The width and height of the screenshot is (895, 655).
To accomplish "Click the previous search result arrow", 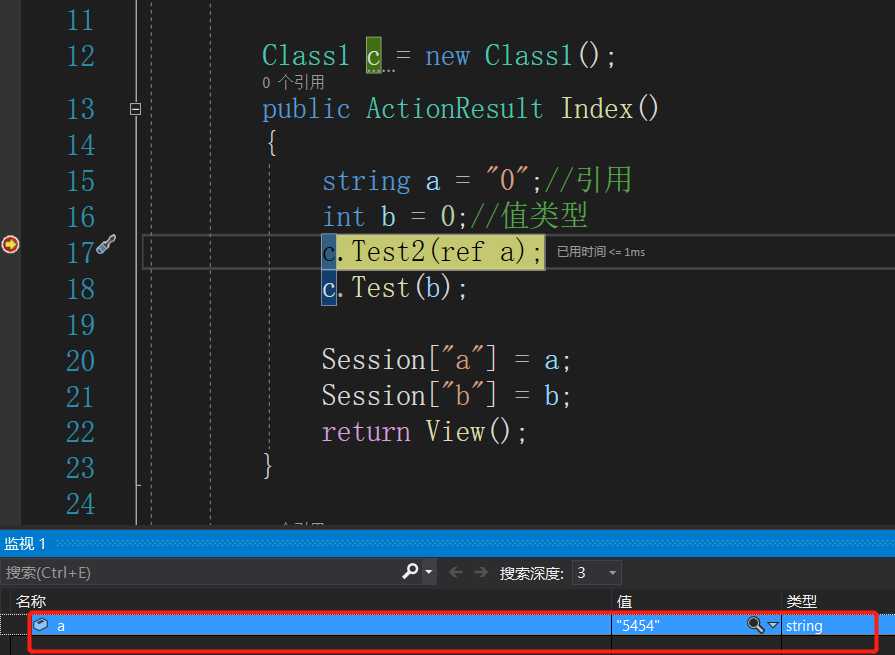I will (x=455, y=572).
